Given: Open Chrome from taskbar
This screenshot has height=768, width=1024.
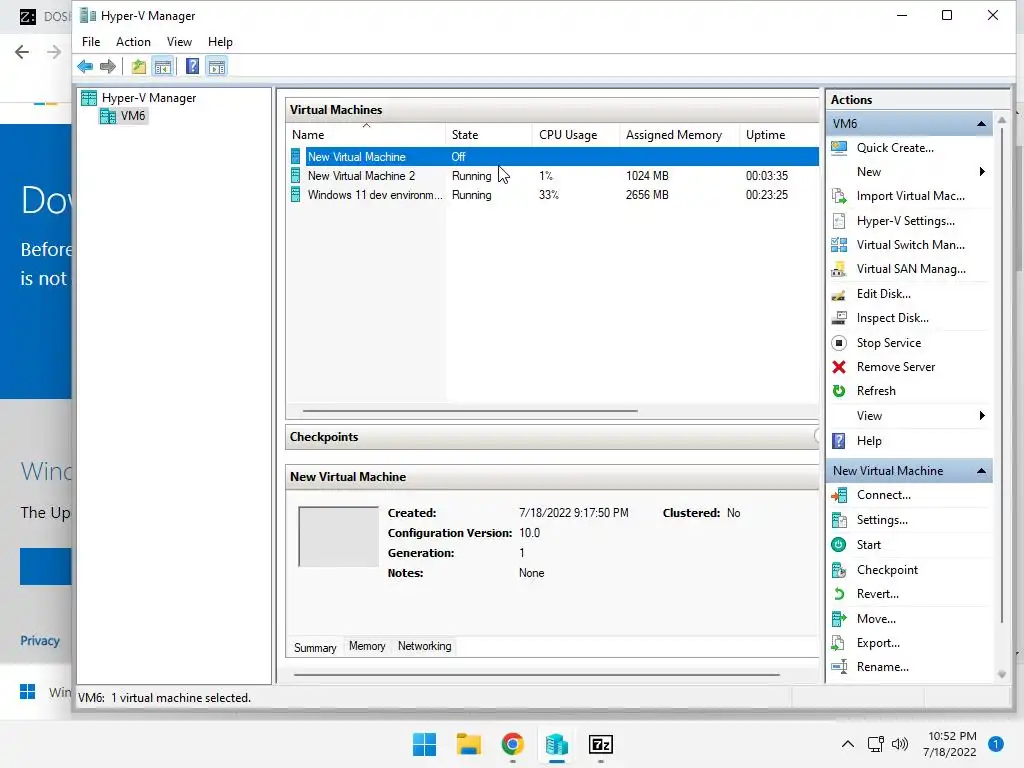Looking at the screenshot, I should coord(513,744).
